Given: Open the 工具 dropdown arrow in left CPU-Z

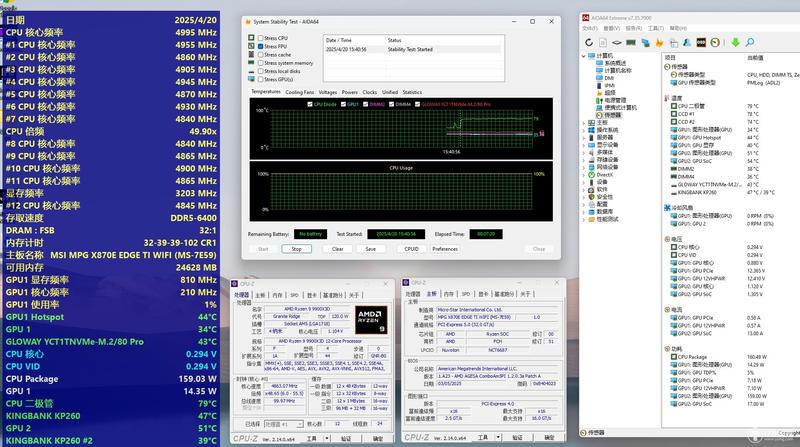Looking at the screenshot, I should pyautogui.click(x=327, y=438).
